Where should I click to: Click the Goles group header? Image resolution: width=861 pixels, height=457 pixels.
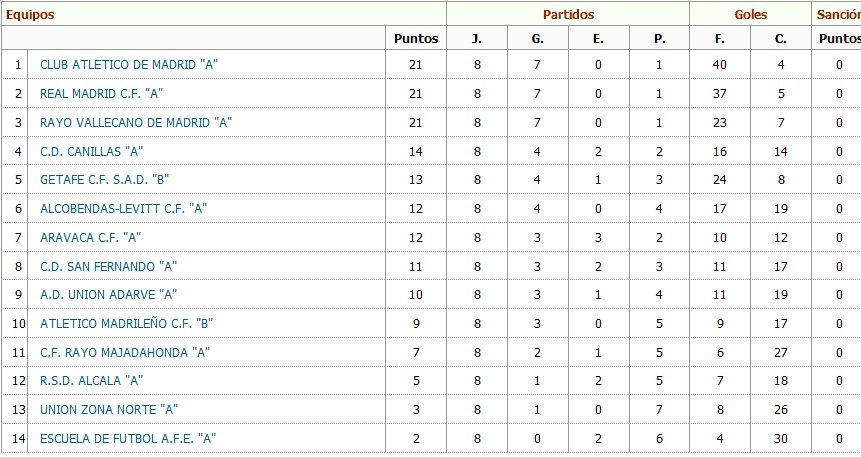coord(751,15)
